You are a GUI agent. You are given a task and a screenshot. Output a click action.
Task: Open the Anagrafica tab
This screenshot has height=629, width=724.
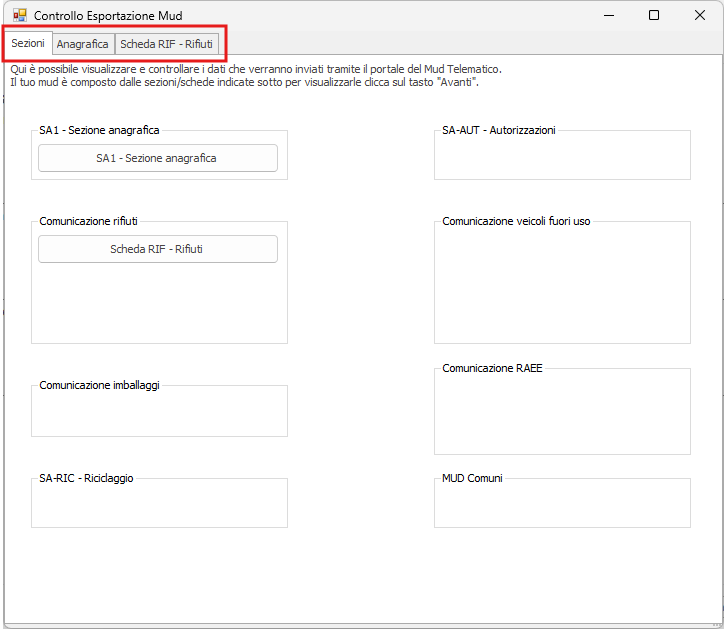(82, 45)
